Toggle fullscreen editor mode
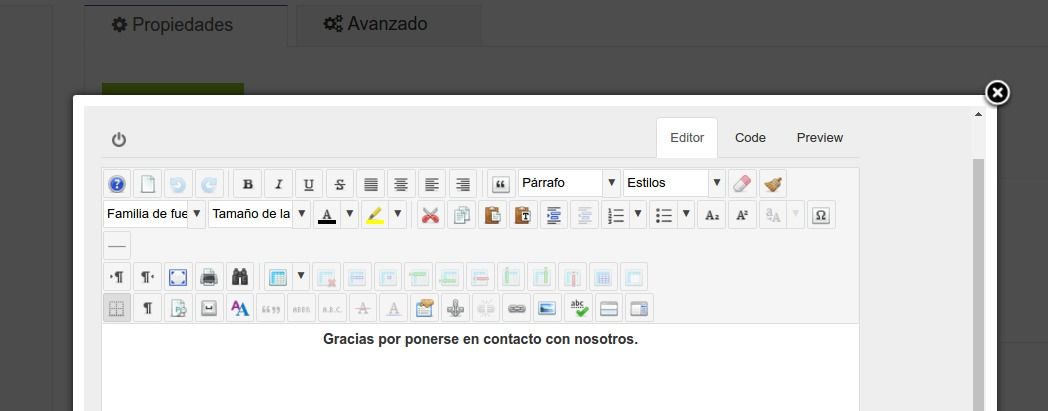The height and width of the screenshot is (411, 1048). pyautogui.click(x=178, y=276)
